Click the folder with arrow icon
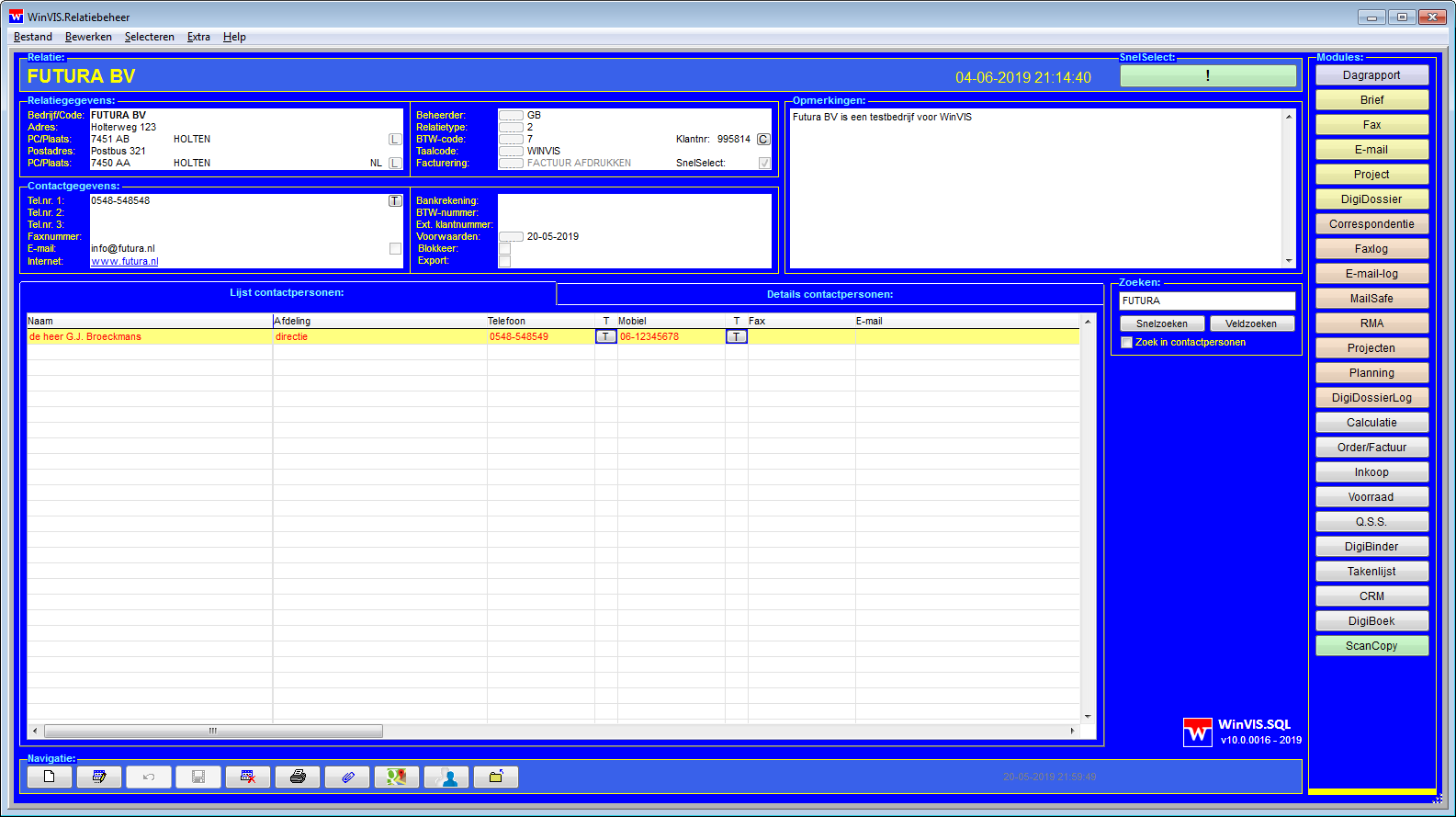The width and height of the screenshot is (1456, 817). point(496,777)
